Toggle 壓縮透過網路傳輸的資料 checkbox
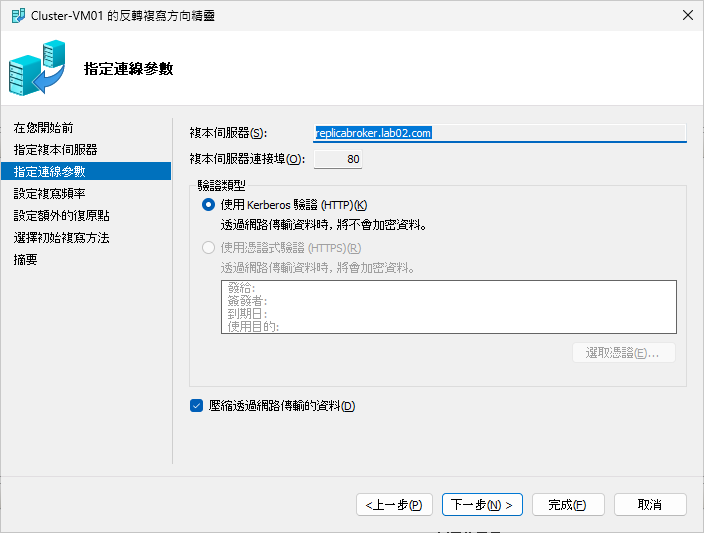The width and height of the screenshot is (704, 533). (x=196, y=406)
